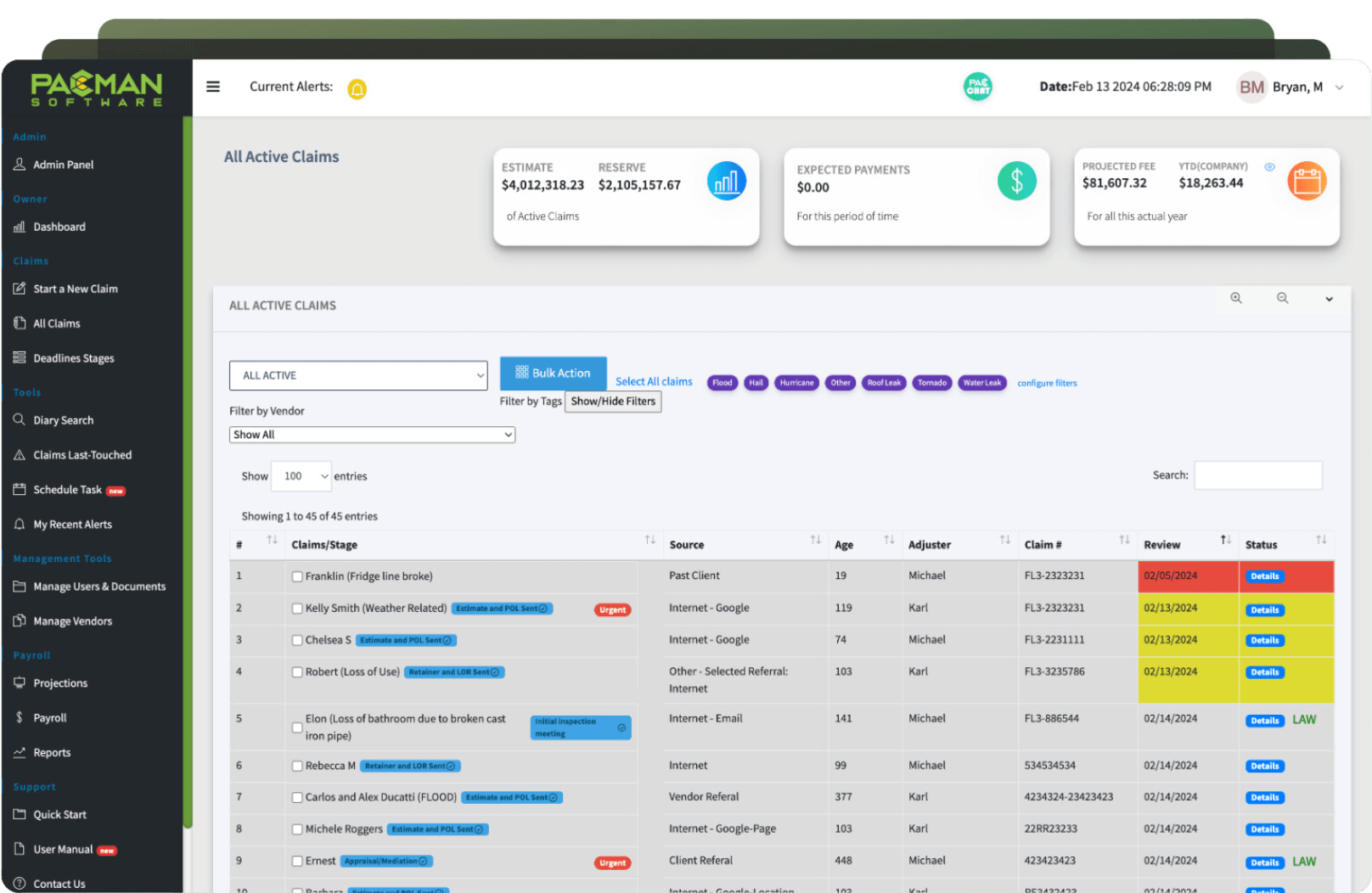Click the green dollar expected payments icon
The height and width of the screenshot is (893, 1372).
[x=1016, y=181]
